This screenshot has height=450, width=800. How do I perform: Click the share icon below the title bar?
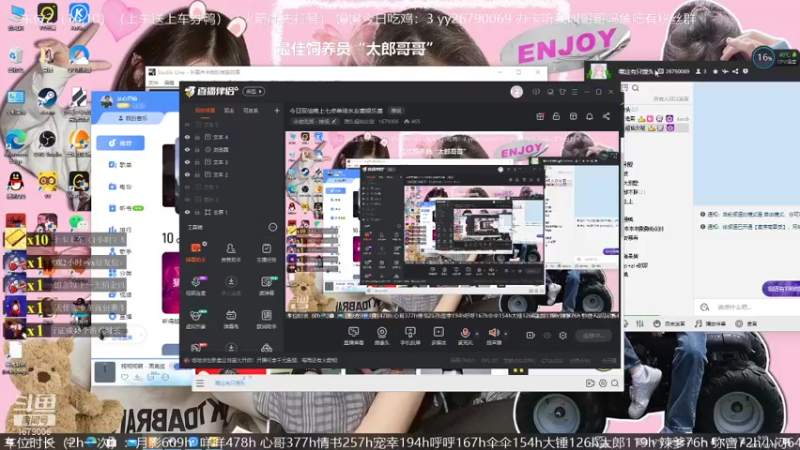pos(606,116)
